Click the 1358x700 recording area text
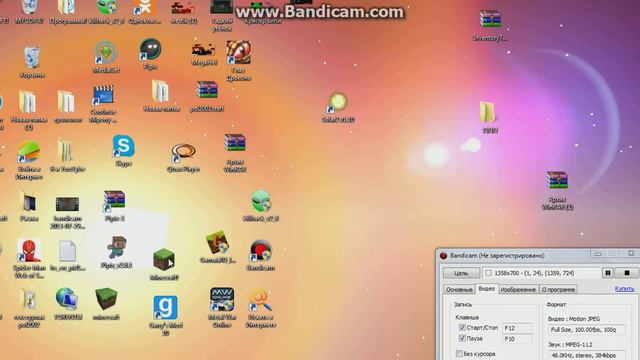 pyautogui.click(x=534, y=273)
